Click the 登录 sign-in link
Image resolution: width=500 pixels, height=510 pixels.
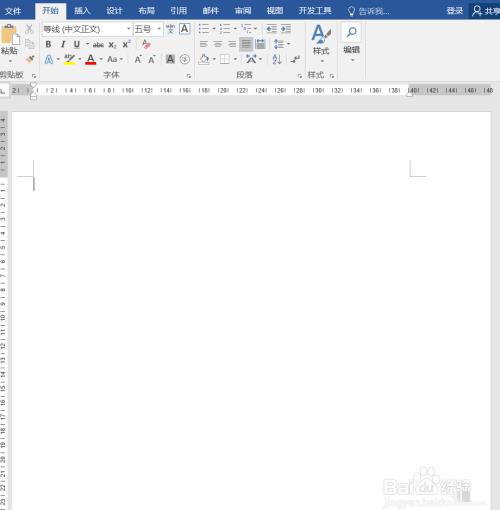click(455, 11)
